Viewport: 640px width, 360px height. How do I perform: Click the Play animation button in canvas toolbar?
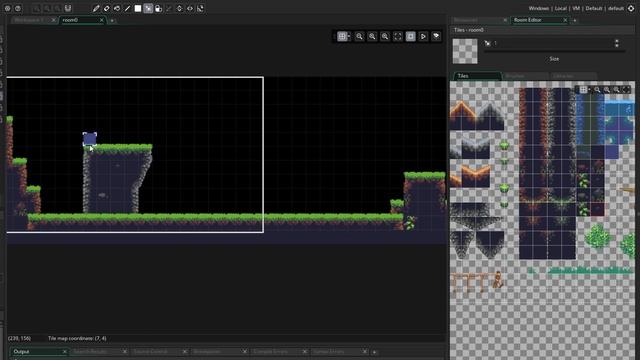pyautogui.click(x=423, y=36)
